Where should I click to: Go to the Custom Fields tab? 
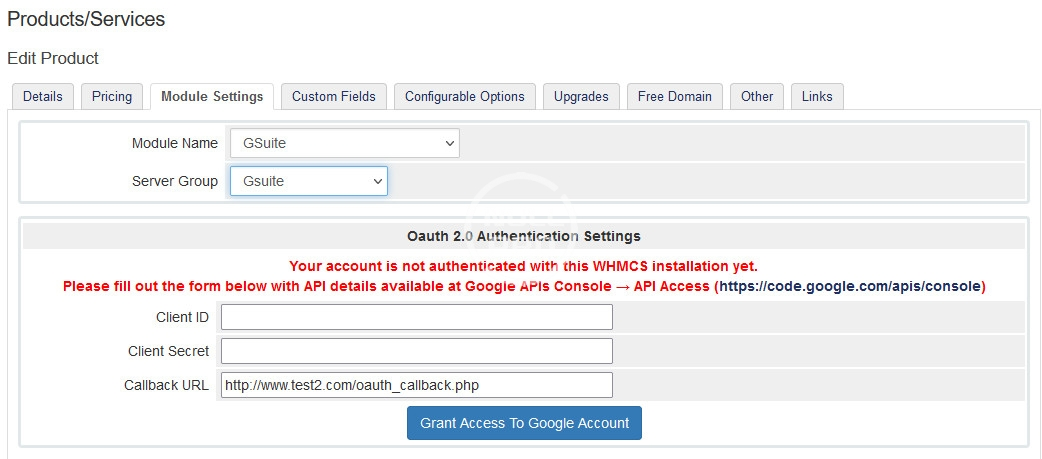coord(334,96)
